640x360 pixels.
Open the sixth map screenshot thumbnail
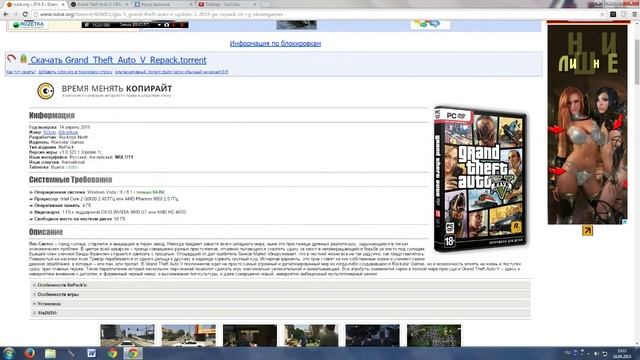[434, 336]
